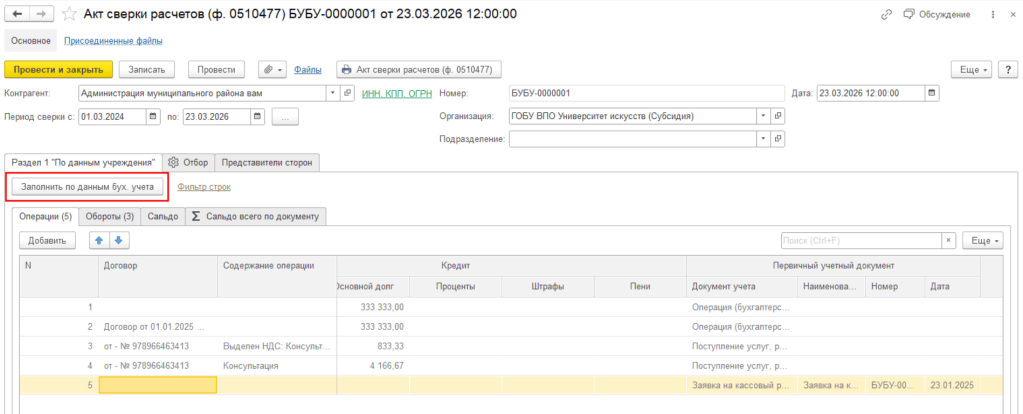1023x414 pixels.
Task: Open calendar for period start date
Action: coord(154,117)
